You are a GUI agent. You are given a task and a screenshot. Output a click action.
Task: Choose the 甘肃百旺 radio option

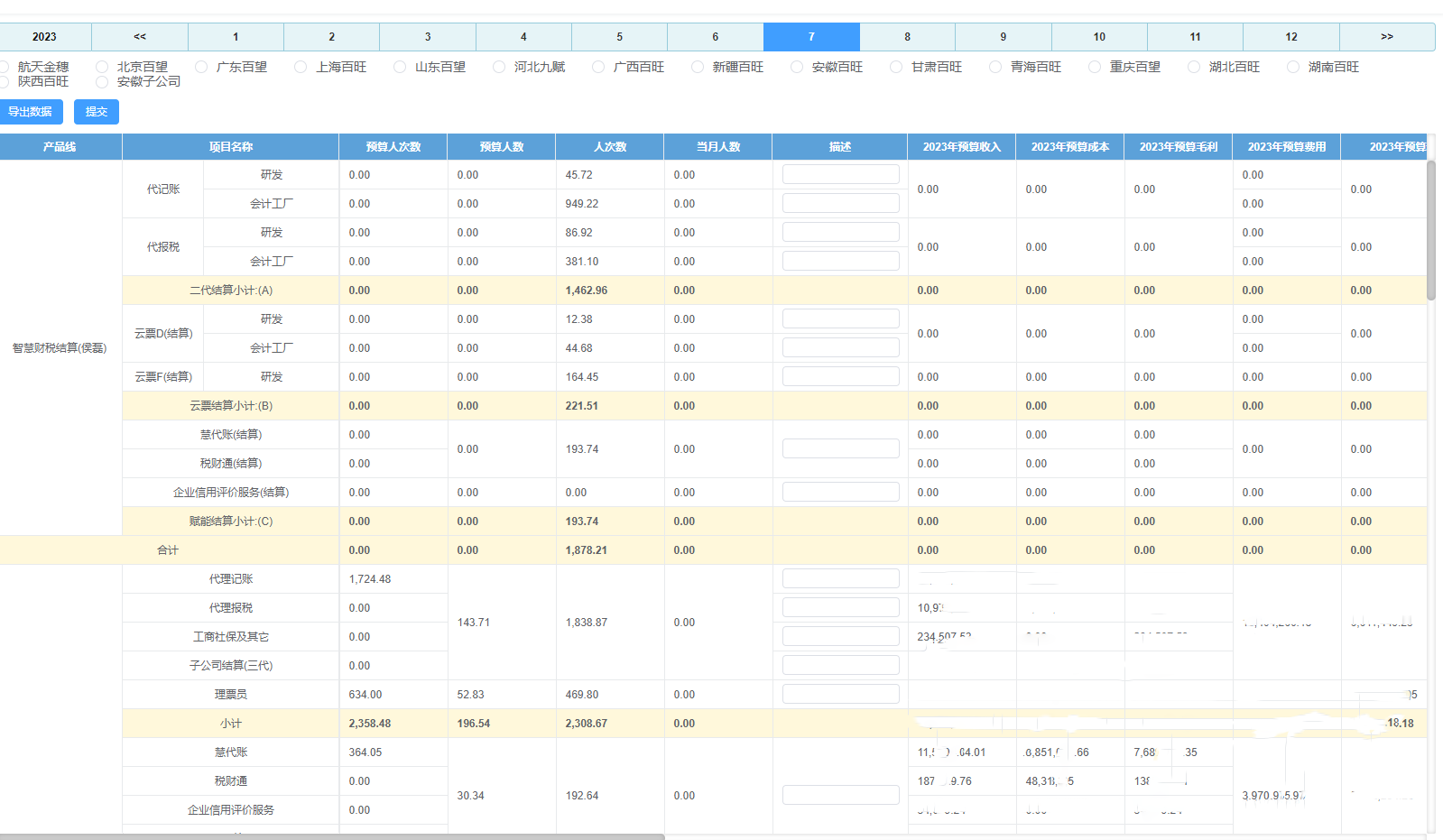pyautogui.click(x=896, y=67)
